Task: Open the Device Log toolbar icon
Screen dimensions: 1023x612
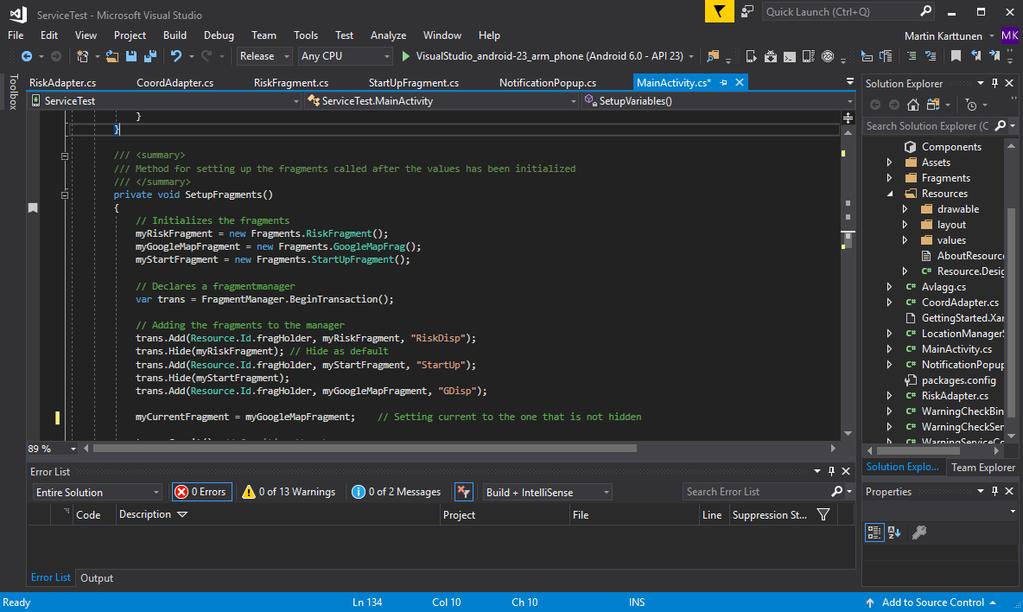Action: click(x=808, y=56)
